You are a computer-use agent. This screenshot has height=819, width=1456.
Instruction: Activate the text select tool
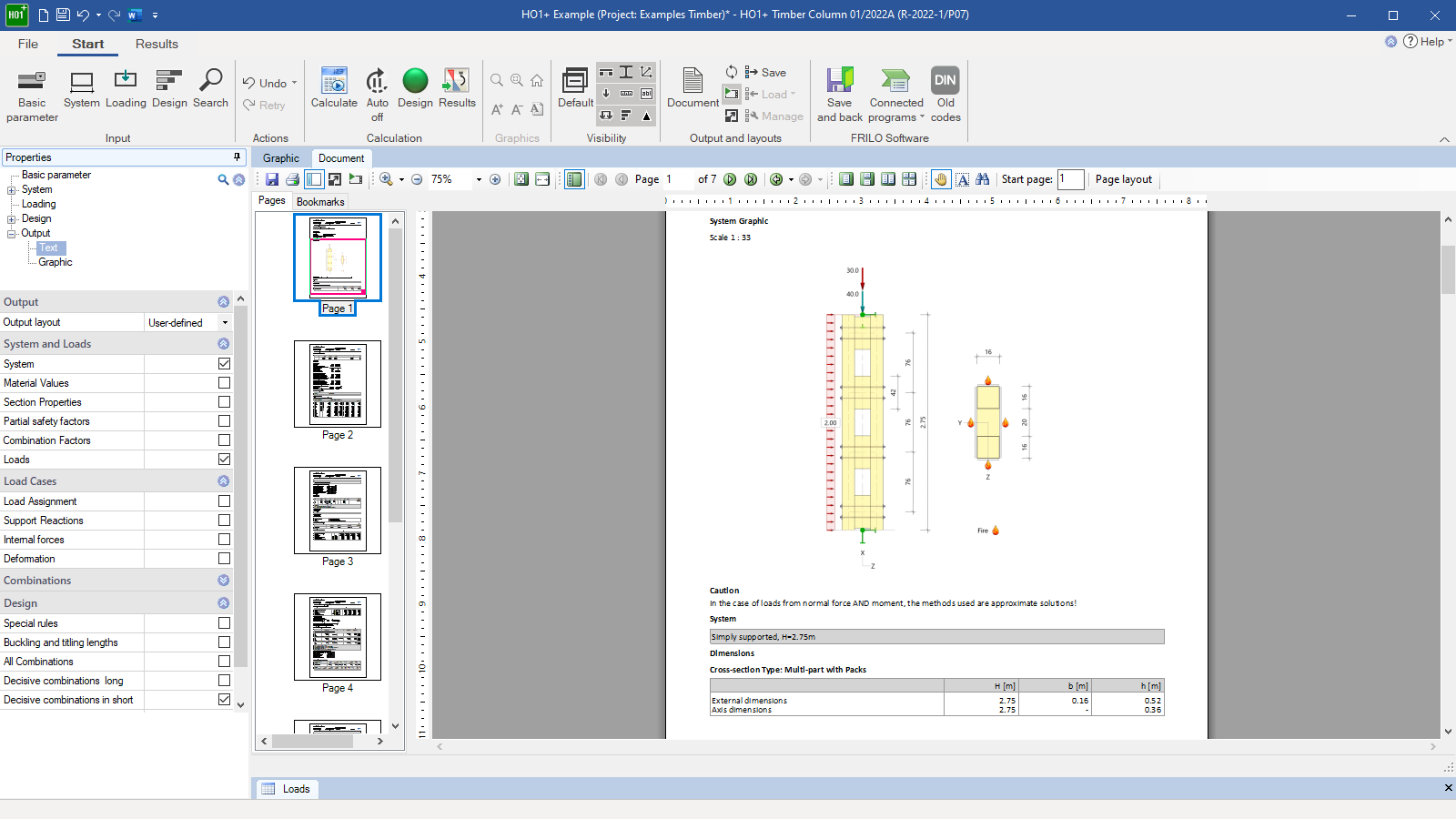coord(962,179)
